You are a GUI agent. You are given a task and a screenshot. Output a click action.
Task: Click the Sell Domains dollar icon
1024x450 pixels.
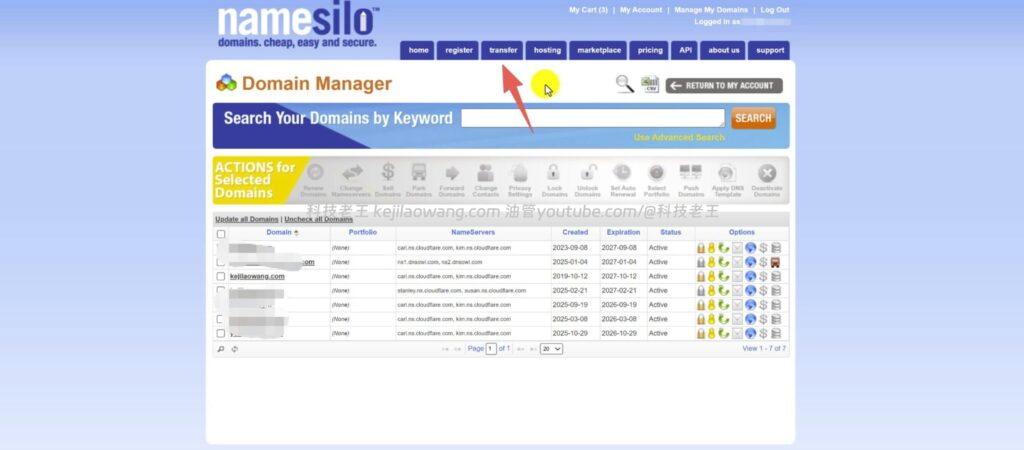(388, 172)
